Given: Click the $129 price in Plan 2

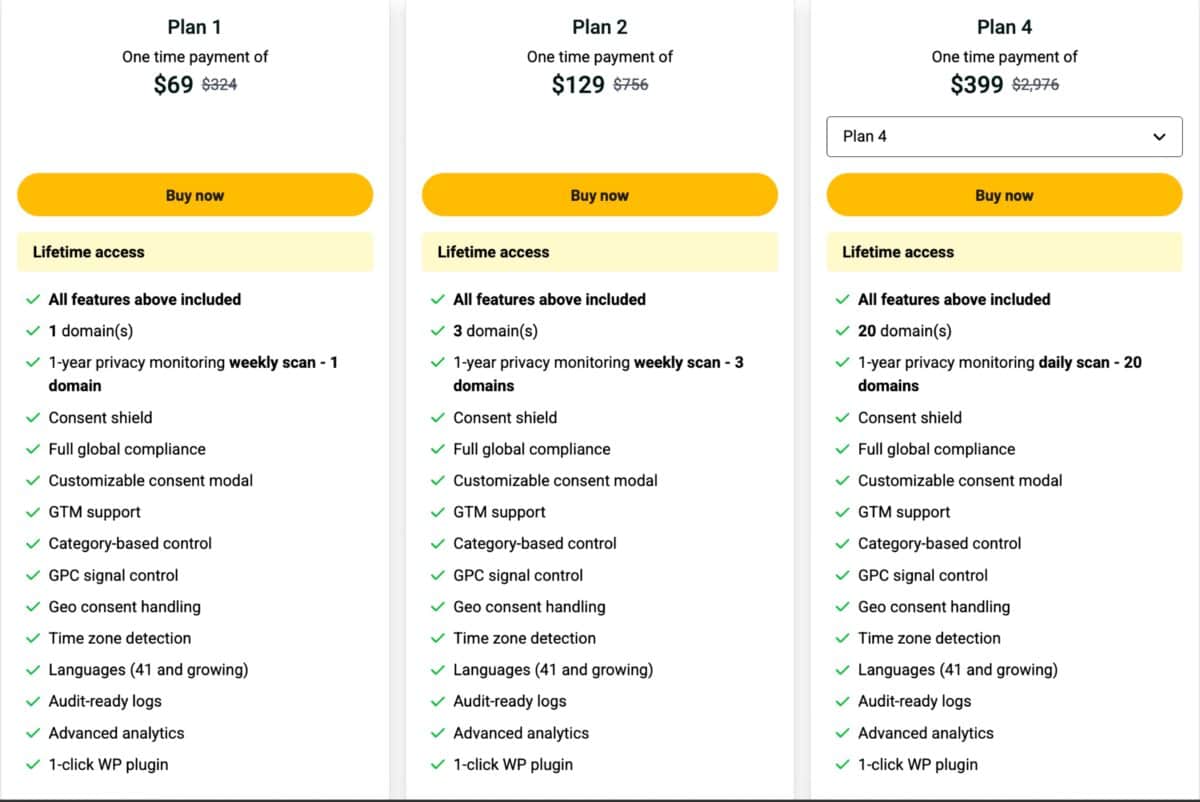Looking at the screenshot, I should click(578, 85).
